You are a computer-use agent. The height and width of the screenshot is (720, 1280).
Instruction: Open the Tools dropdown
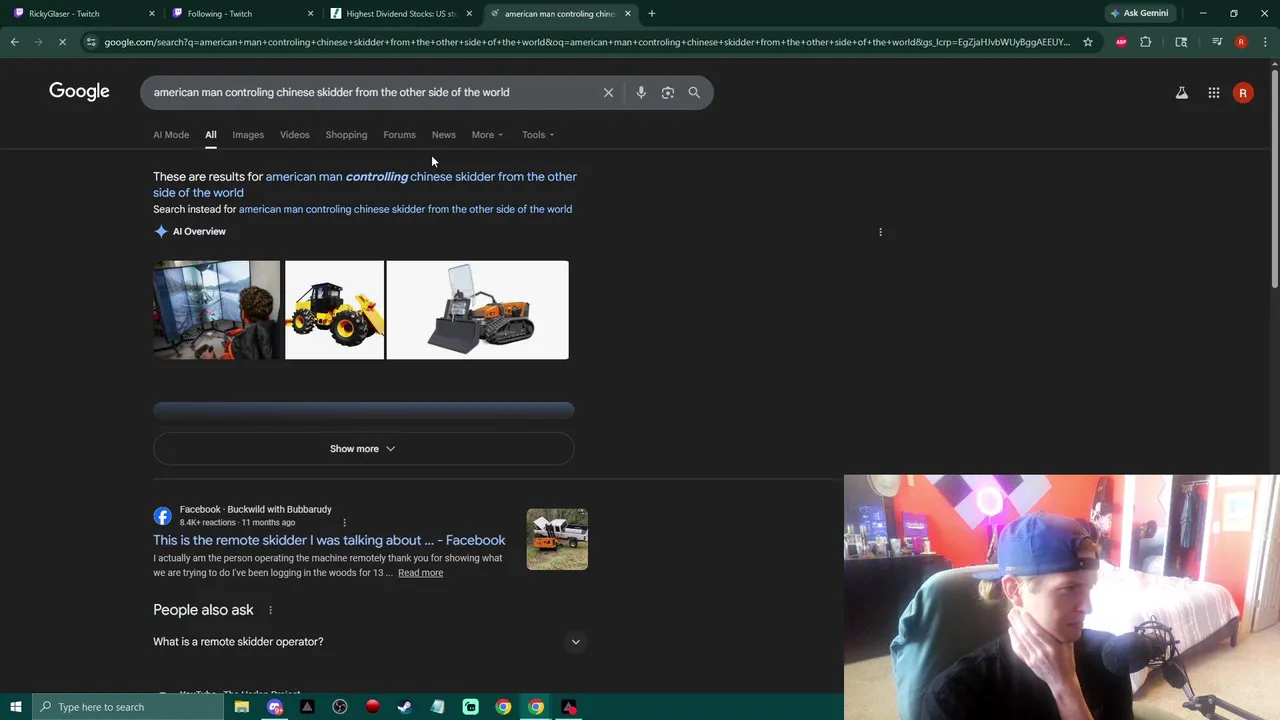pyautogui.click(x=538, y=135)
